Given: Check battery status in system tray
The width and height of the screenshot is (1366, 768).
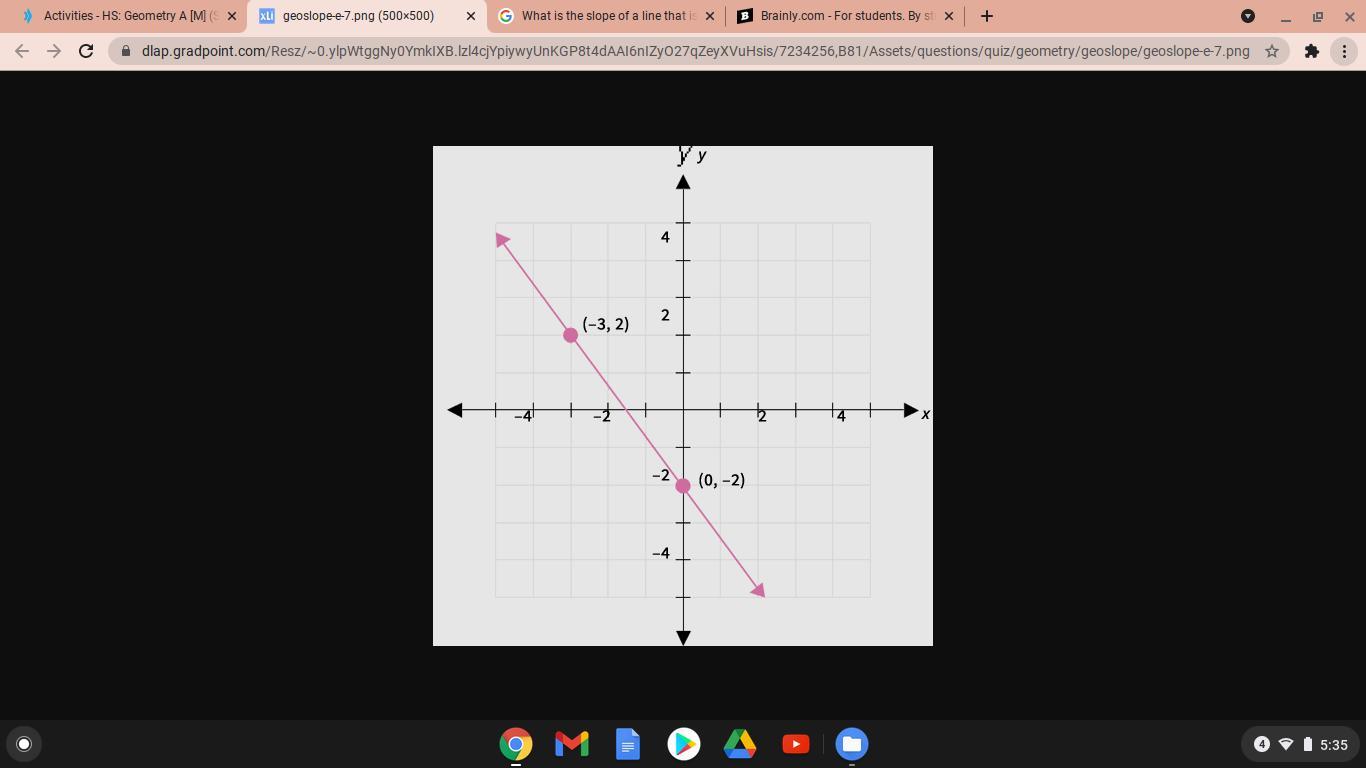Looking at the screenshot, I should point(1307,744).
